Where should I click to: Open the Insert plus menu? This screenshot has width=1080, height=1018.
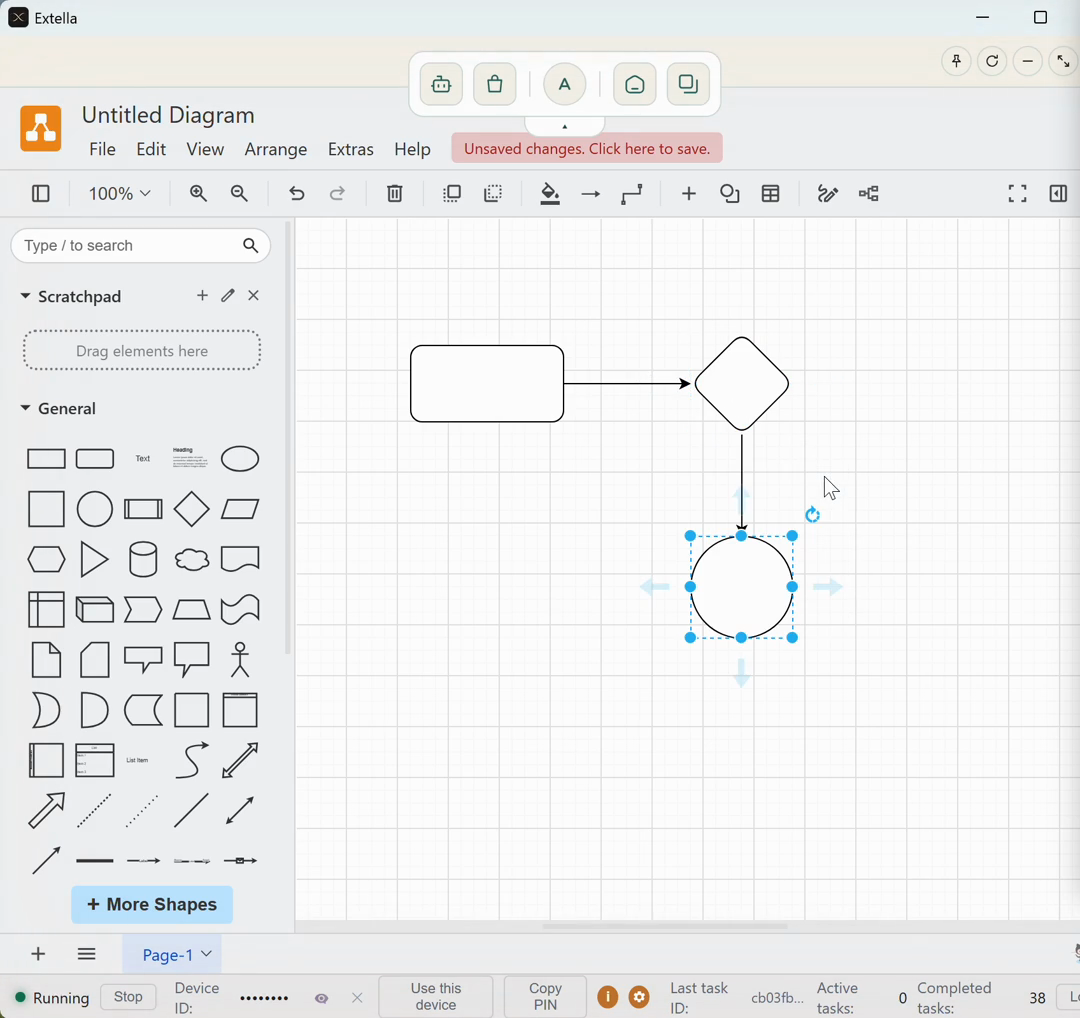[x=689, y=194]
